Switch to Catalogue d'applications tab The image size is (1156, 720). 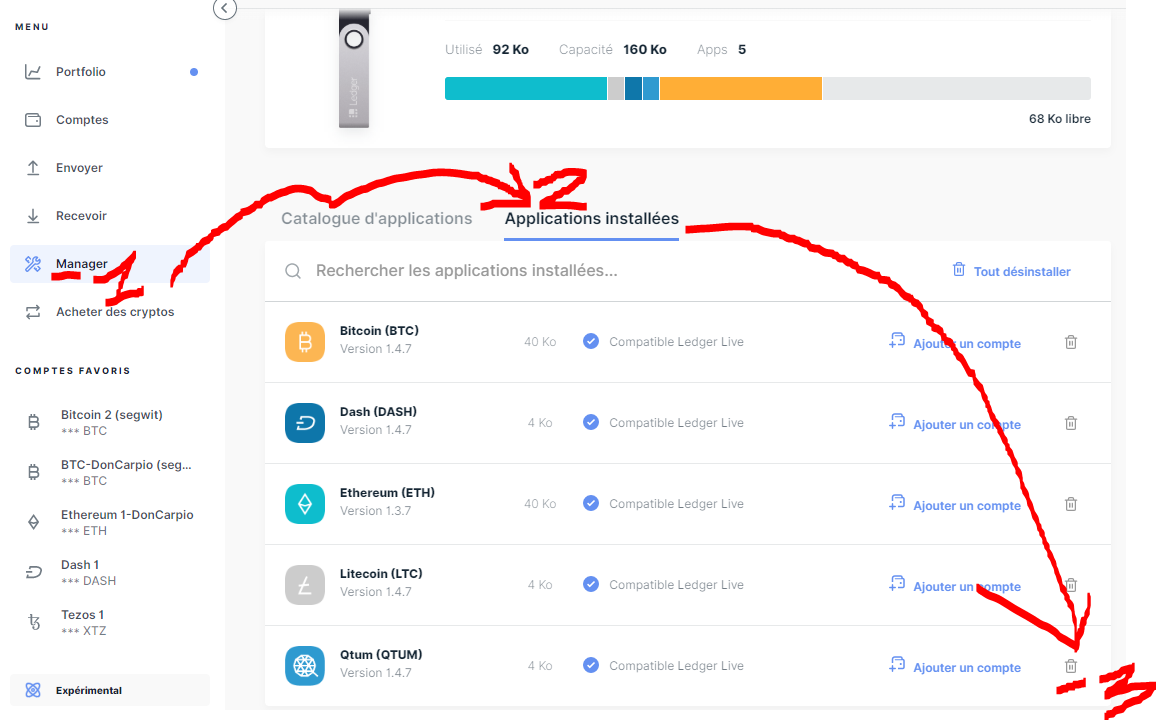(x=376, y=218)
